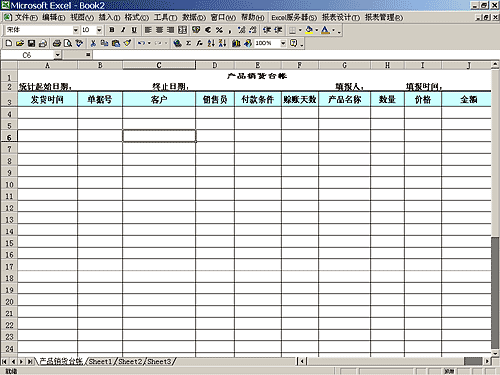Viewport: 500px width, 375px height.
Task: Switch to Sheet3 tab
Action: point(159,361)
